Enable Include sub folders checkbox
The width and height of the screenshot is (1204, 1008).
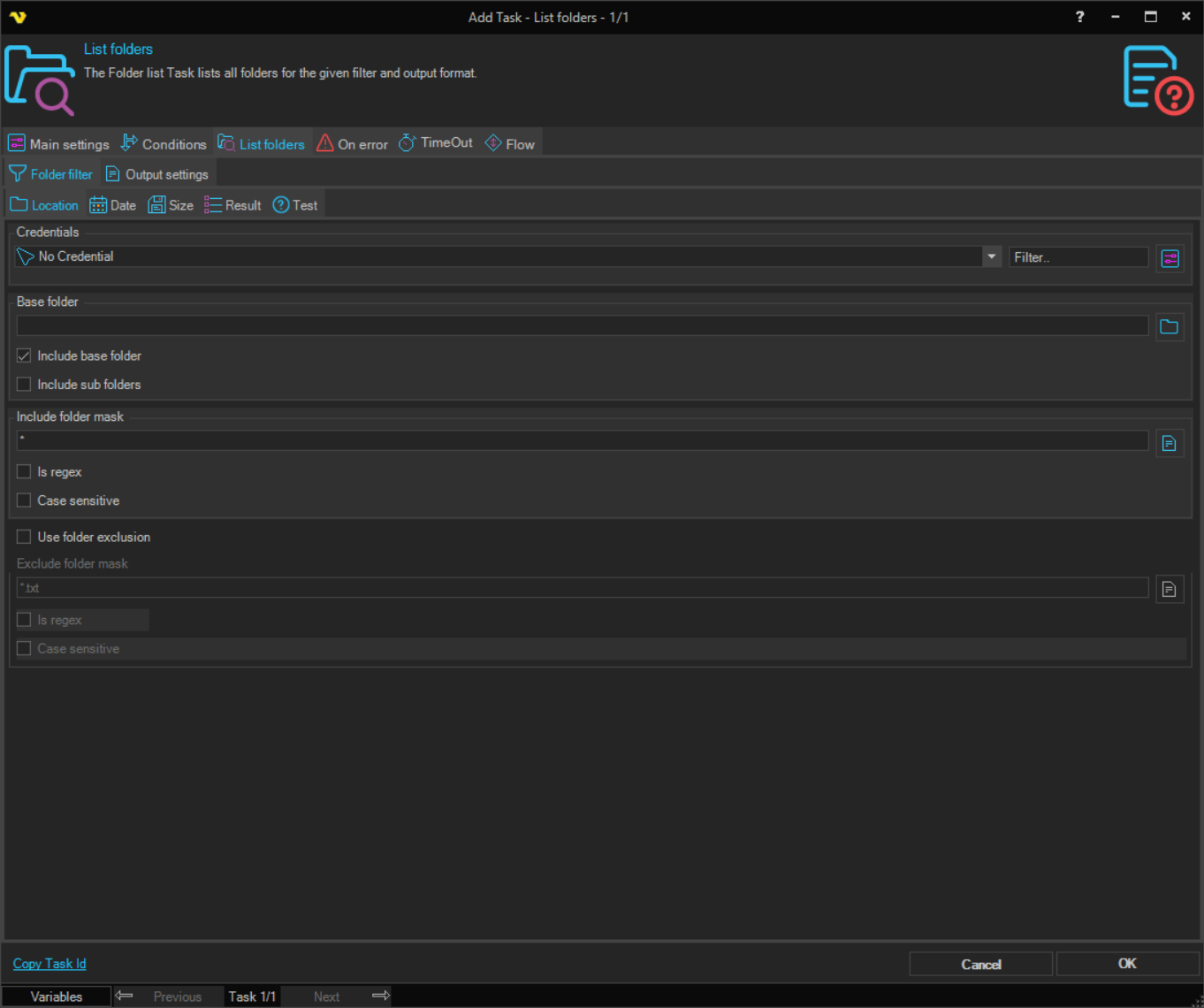click(24, 385)
